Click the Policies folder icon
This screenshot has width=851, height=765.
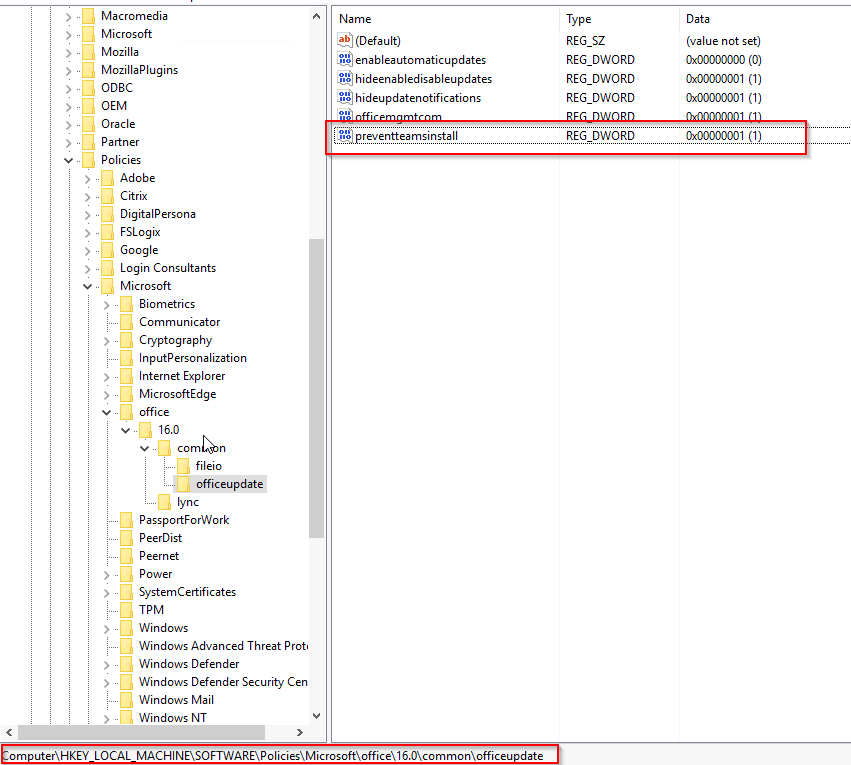coord(88,160)
